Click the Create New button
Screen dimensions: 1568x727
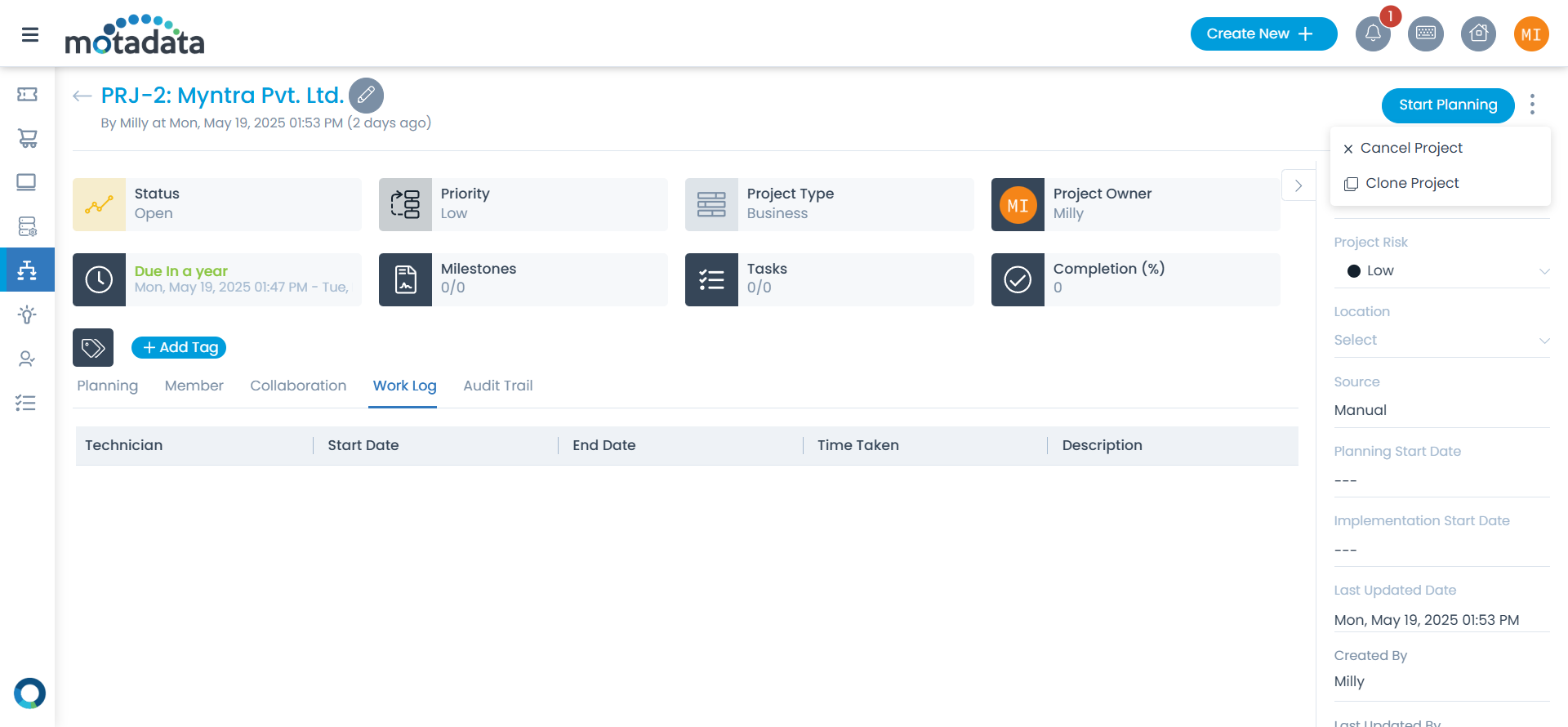1263,34
